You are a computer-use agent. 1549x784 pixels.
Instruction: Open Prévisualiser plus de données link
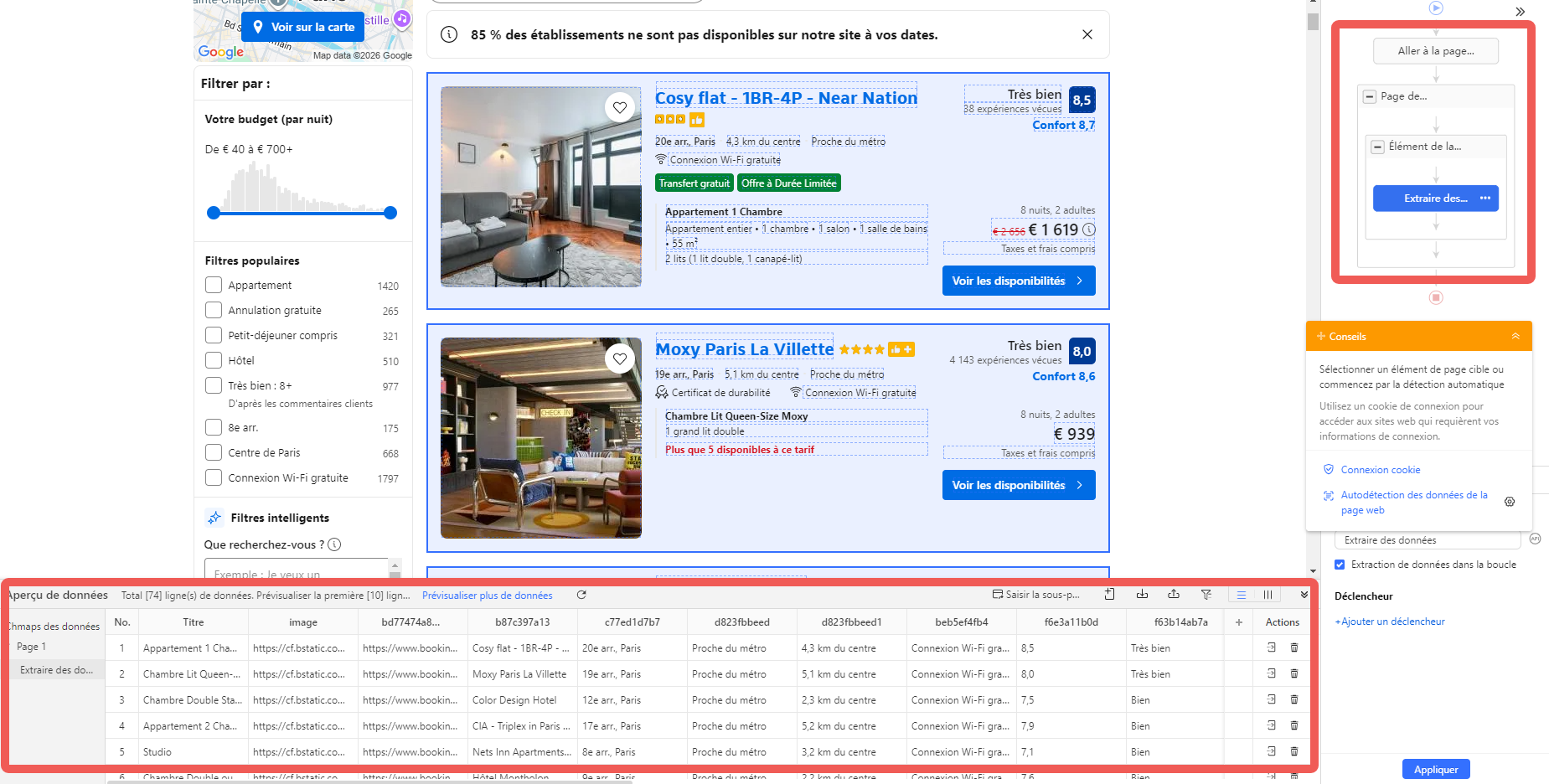pos(487,596)
